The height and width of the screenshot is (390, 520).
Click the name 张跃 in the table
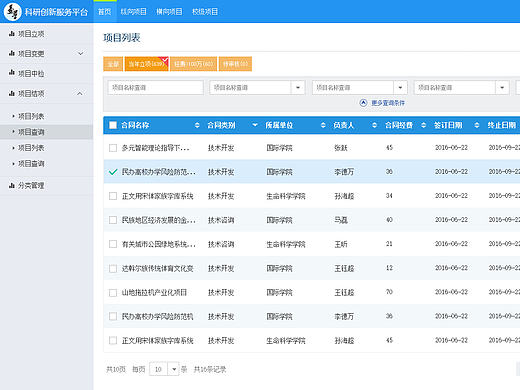(x=341, y=148)
